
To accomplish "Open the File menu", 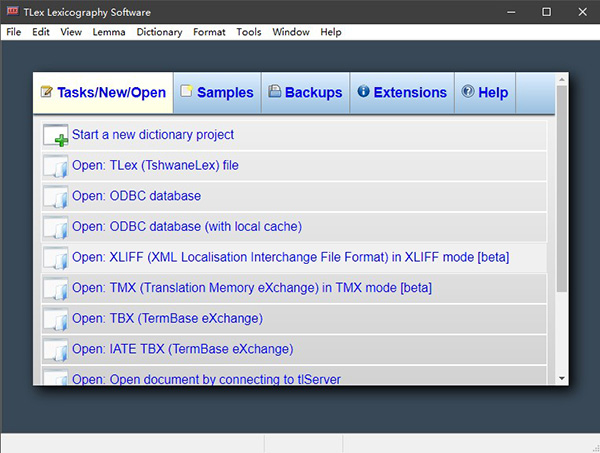I will click(x=13, y=32).
